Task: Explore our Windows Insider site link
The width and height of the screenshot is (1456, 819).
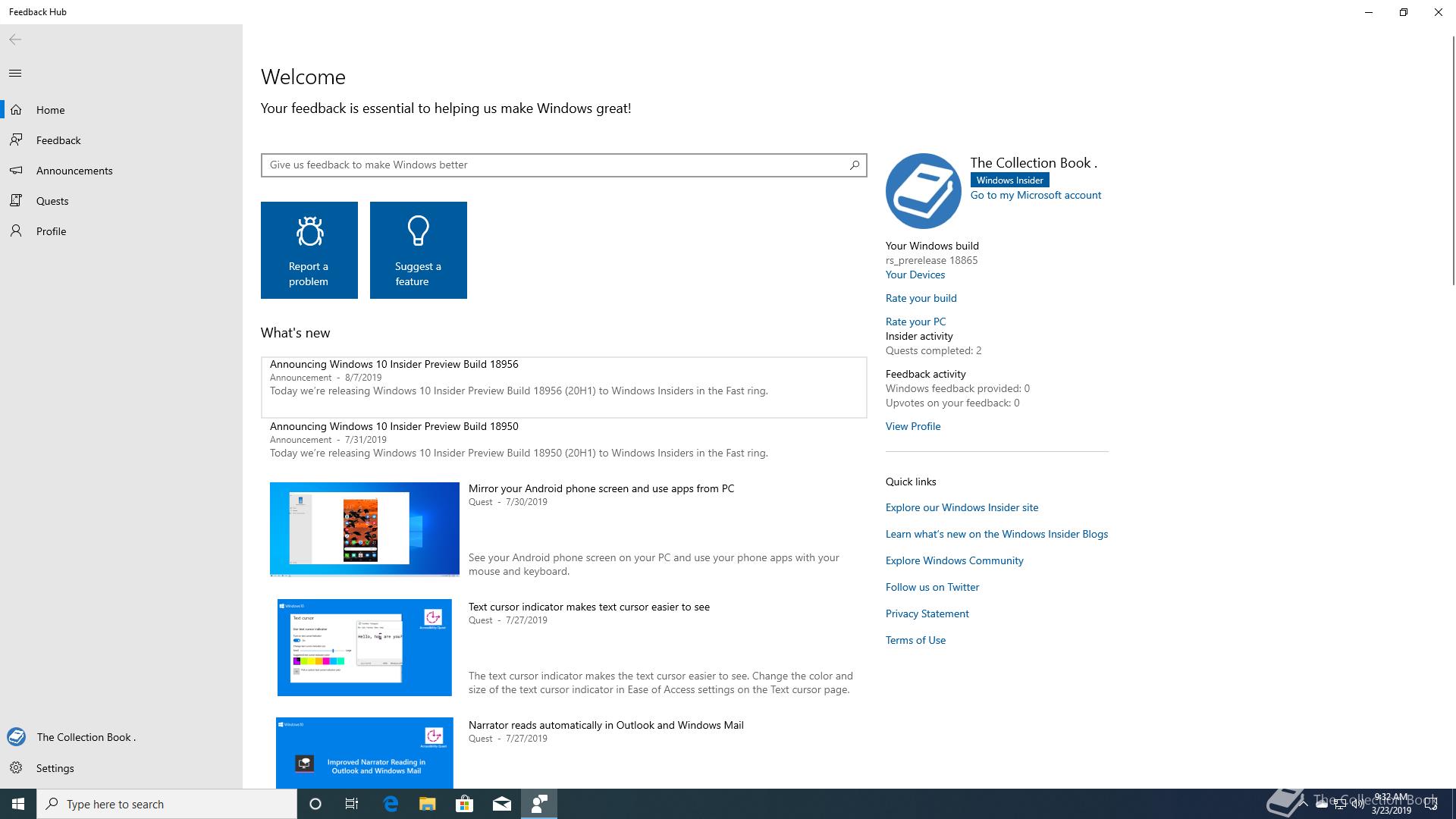Action: 962,508
